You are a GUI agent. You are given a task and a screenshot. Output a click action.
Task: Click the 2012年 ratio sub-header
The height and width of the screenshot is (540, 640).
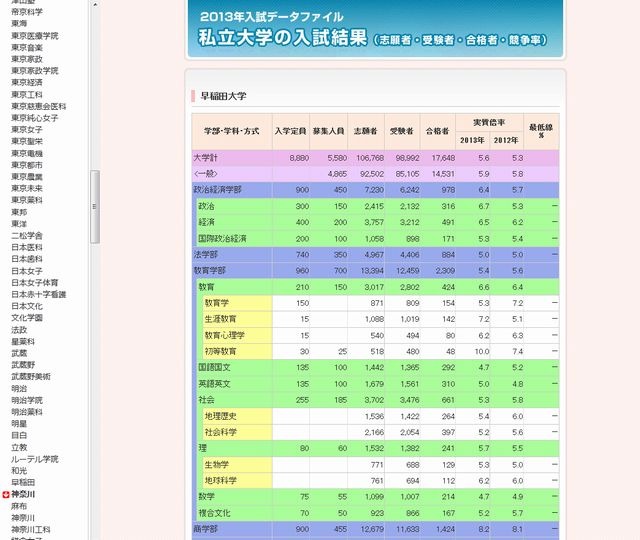(506, 140)
